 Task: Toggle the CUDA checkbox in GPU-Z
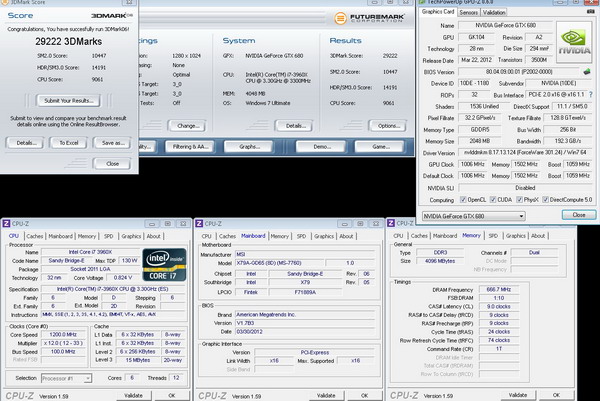[x=493, y=199]
